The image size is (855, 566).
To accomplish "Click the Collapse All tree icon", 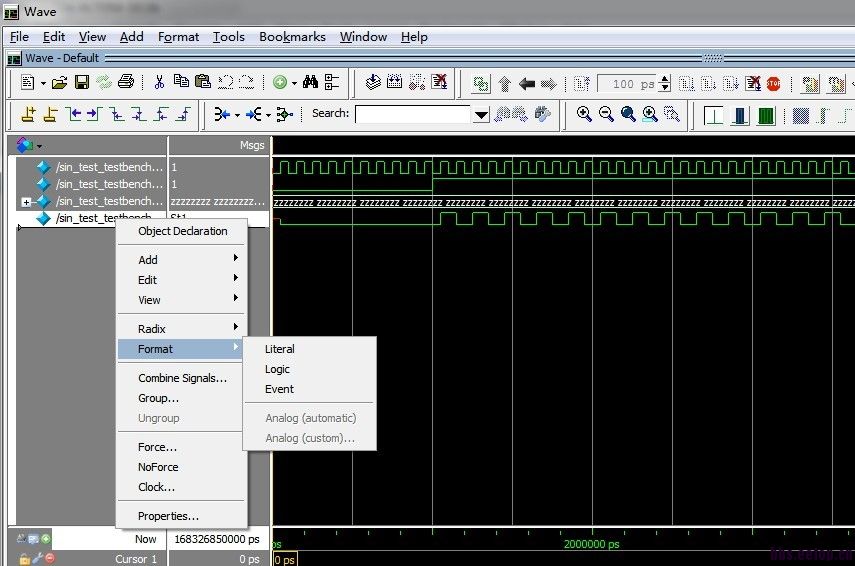I will [332, 82].
